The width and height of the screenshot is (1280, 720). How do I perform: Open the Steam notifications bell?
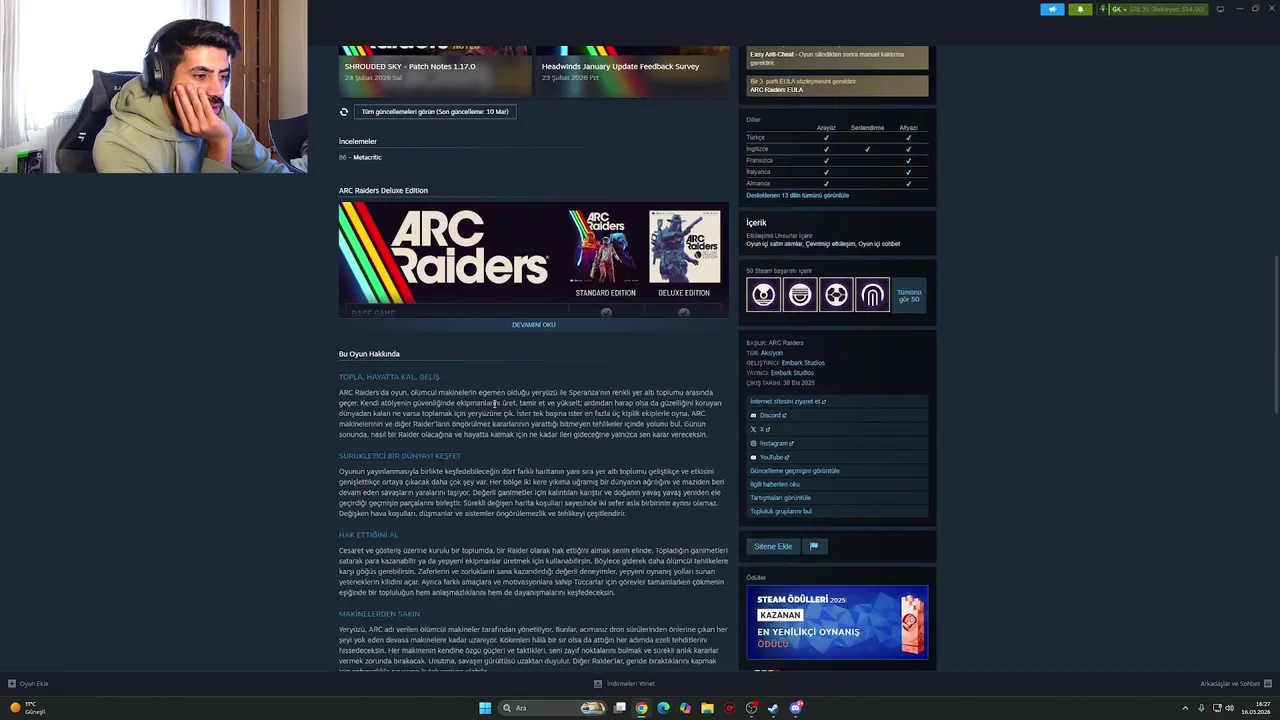pos(1080,9)
